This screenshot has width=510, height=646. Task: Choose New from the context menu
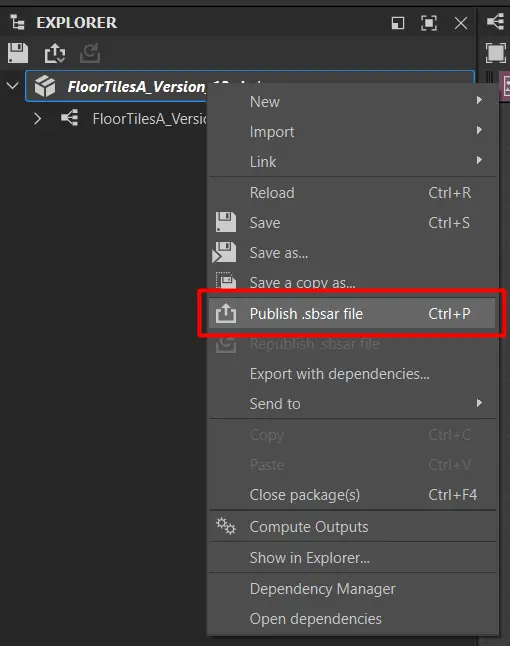tap(352, 101)
